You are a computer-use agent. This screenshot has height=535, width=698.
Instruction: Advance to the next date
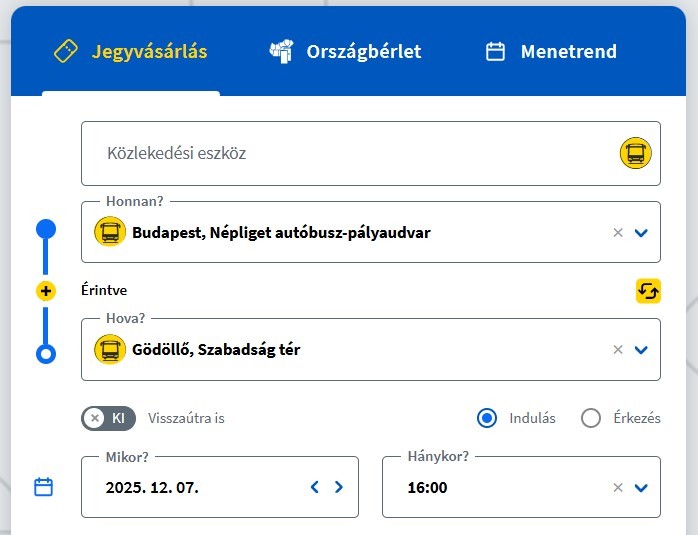339,487
